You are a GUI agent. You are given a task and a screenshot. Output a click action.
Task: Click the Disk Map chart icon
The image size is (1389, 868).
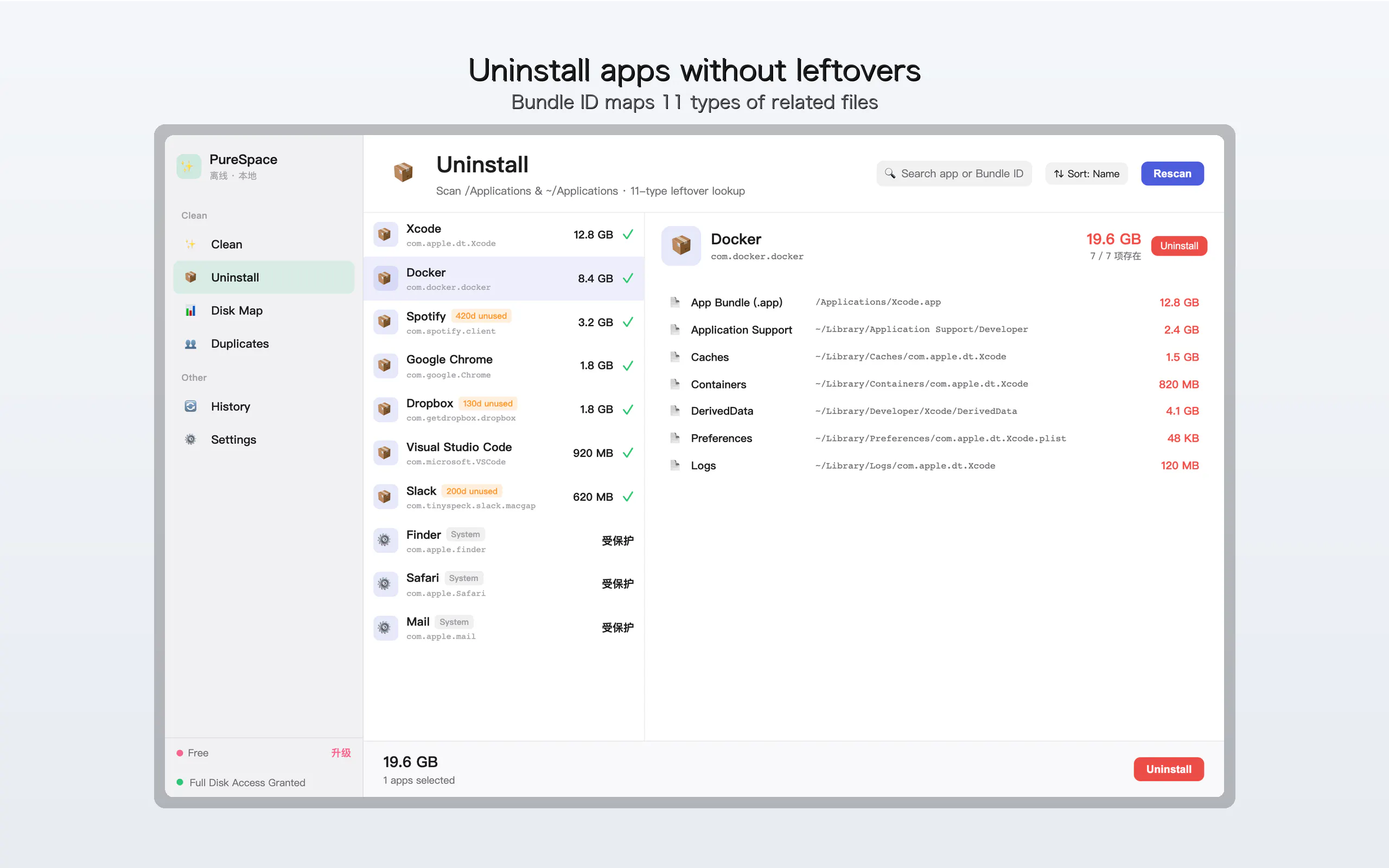pos(190,310)
